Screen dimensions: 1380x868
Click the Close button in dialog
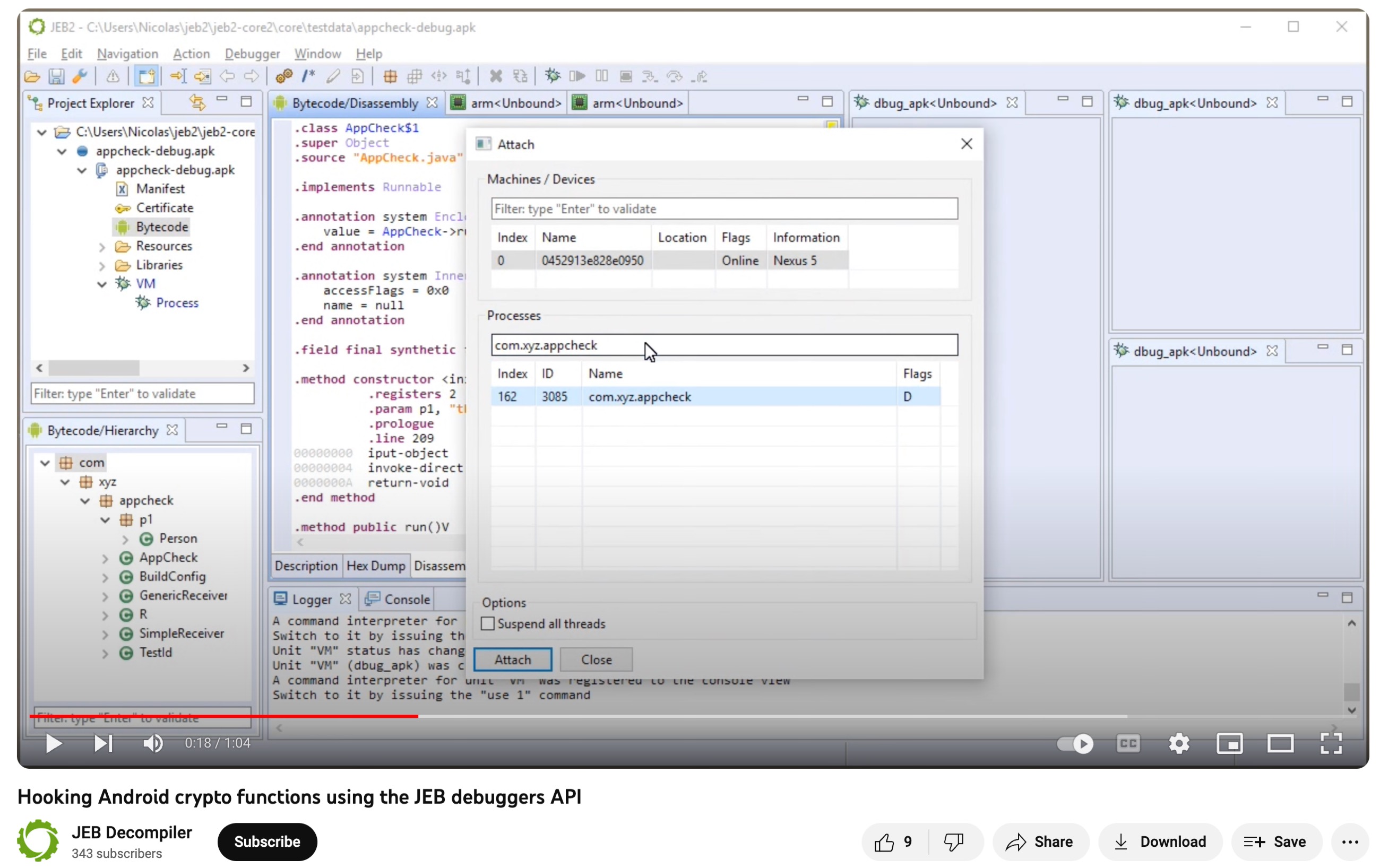[x=596, y=659]
